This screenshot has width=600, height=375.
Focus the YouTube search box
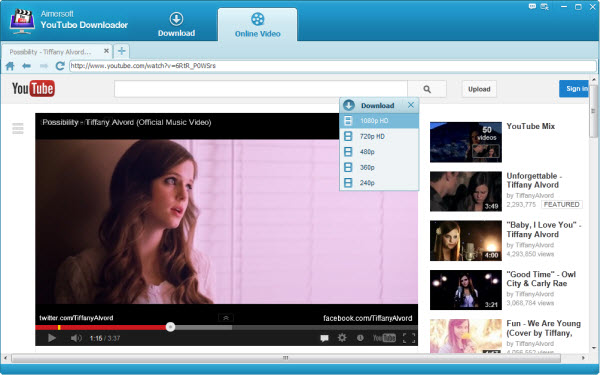click(x=261, y=89)
